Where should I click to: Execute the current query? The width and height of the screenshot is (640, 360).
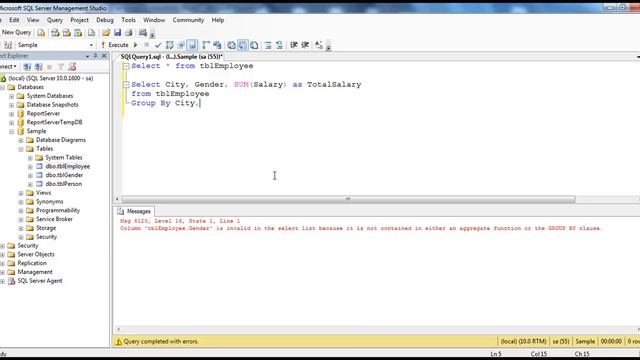(115, 45)
